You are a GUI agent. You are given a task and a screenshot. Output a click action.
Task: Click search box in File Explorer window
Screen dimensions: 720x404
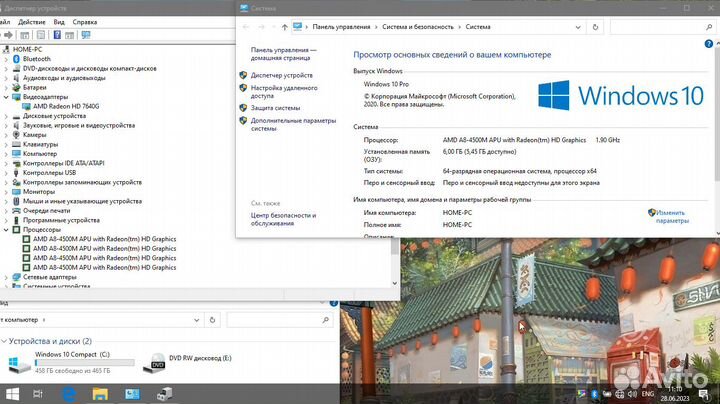[279, 320]
